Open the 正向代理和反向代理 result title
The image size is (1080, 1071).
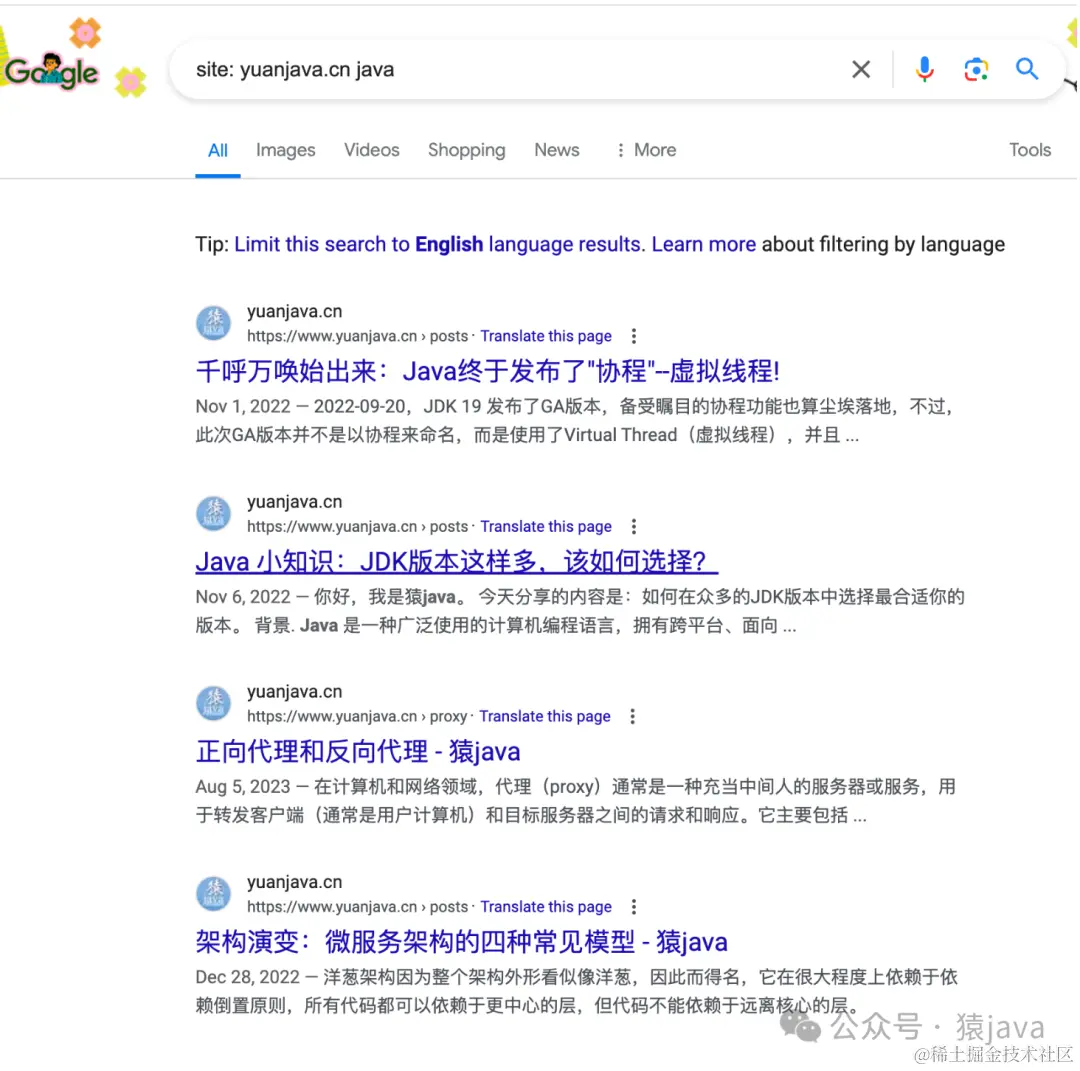pyautogui.click(x=357, y=751)
